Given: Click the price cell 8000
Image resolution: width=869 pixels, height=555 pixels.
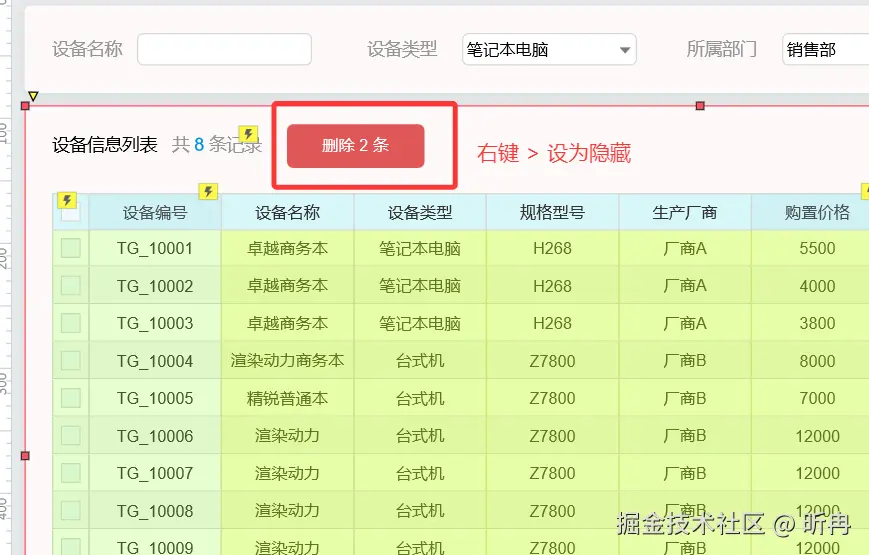Looking at the screenshot, I should 811,361.
